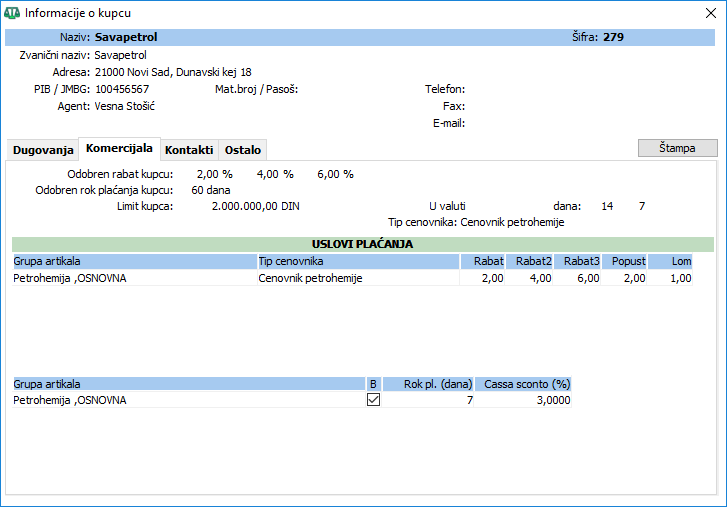Click the 6,00 % approved rabat value
The width and height of the screenshot is (727, 507).
pyautogui.click(x=335, y=174)
